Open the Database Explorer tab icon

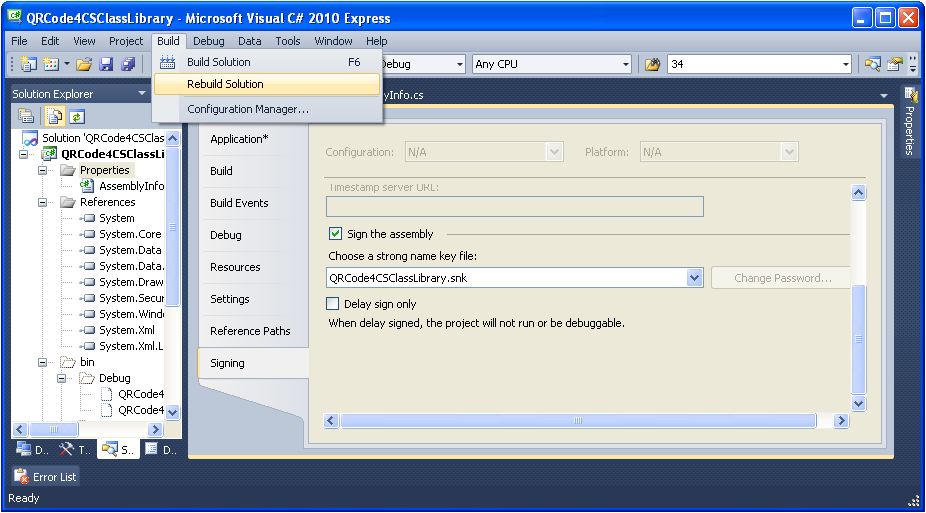click(24, 449)
